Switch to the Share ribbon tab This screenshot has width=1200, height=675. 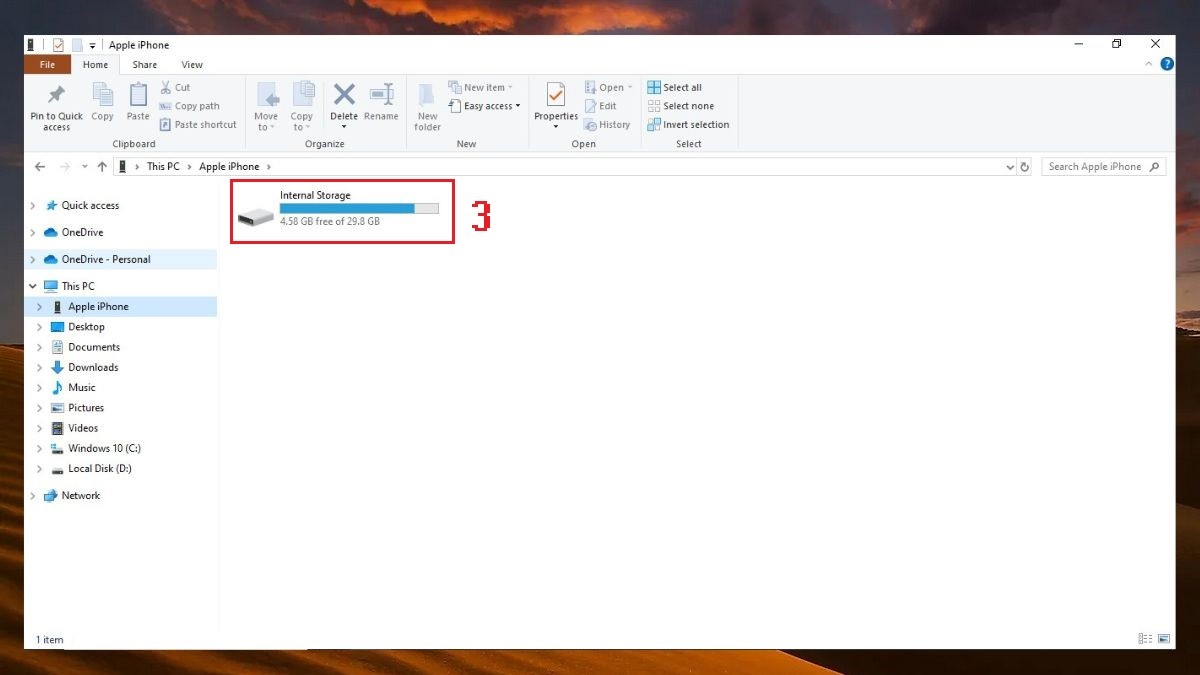point(145,65)
